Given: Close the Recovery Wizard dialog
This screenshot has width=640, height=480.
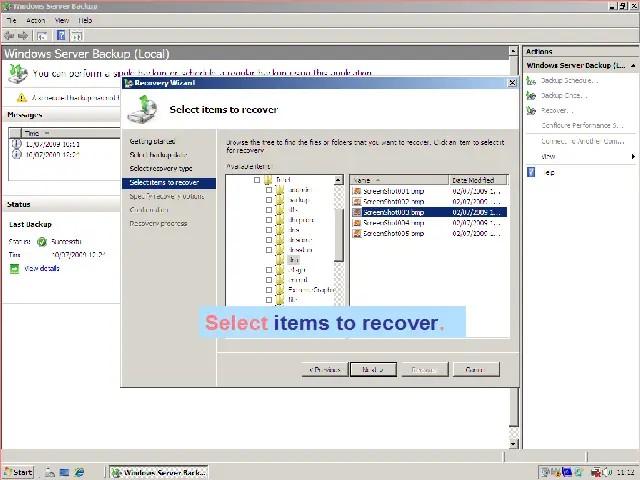Looking at the screenshot, I should 512,83.
